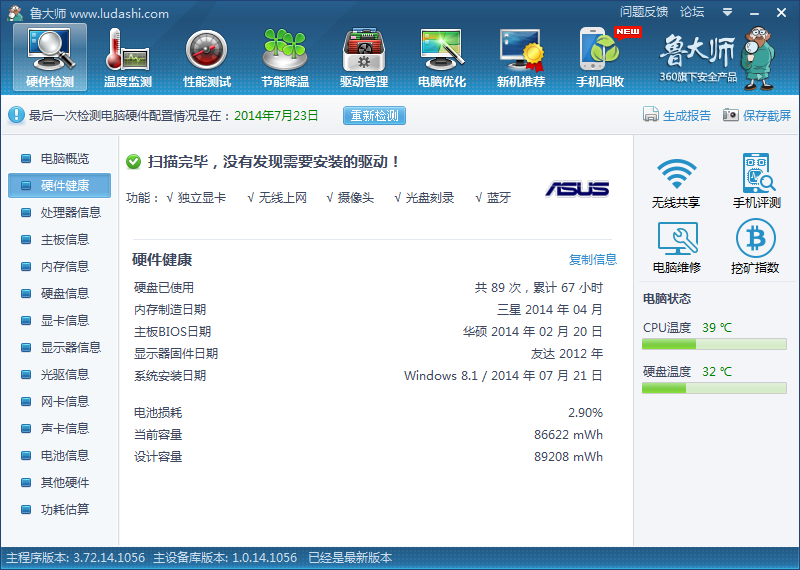The height and width of the screenshot is (570, 800).
Task: Open 电脑维修 computer repair
Action: (x=677, y=247)
